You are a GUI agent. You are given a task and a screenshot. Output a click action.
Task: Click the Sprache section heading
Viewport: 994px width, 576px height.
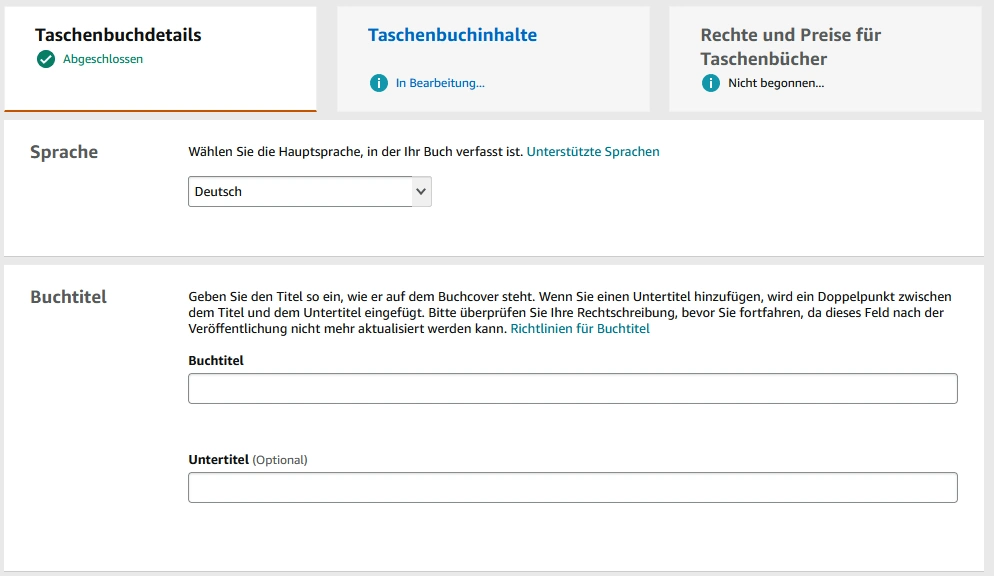click(64, 152)
